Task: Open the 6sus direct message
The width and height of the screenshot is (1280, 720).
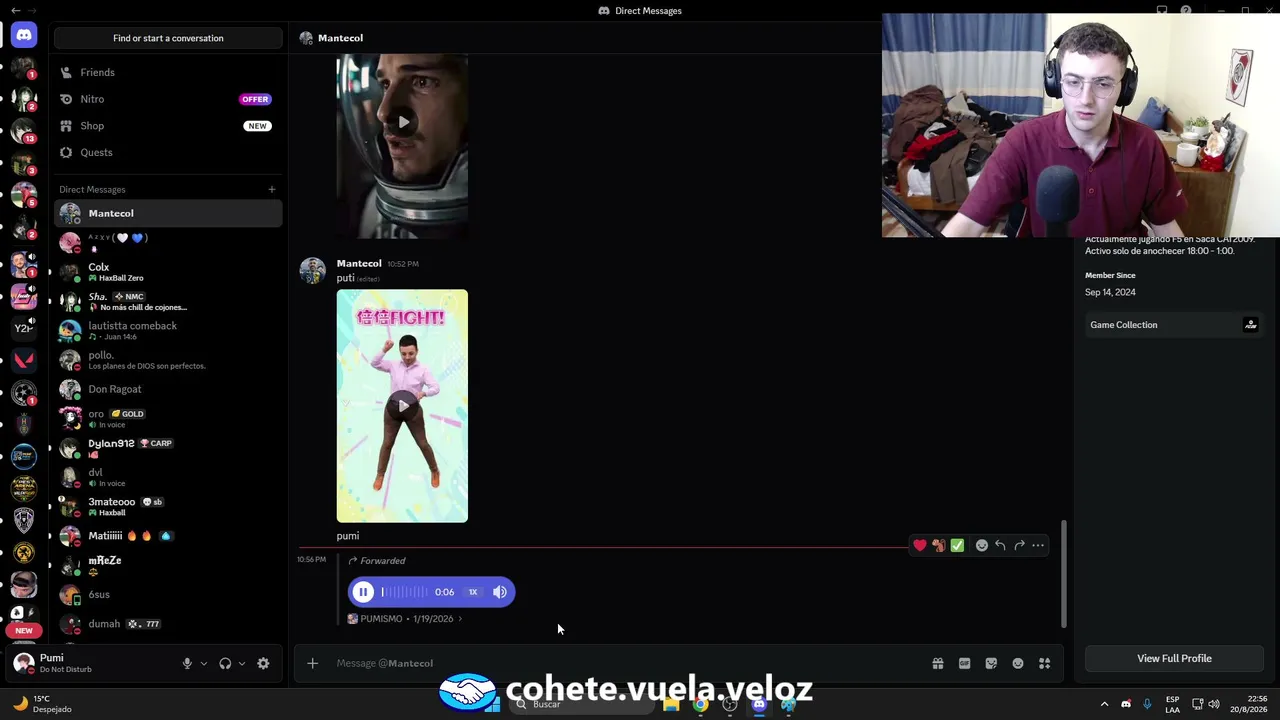Action: [x=168, y=595]
